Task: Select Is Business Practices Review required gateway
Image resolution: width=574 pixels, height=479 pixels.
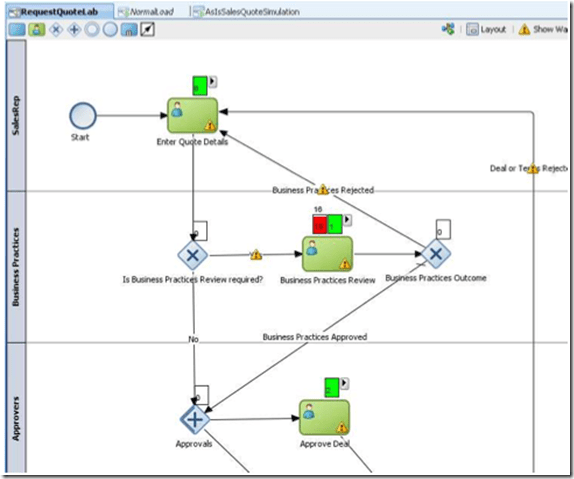Action: (193, 255)
